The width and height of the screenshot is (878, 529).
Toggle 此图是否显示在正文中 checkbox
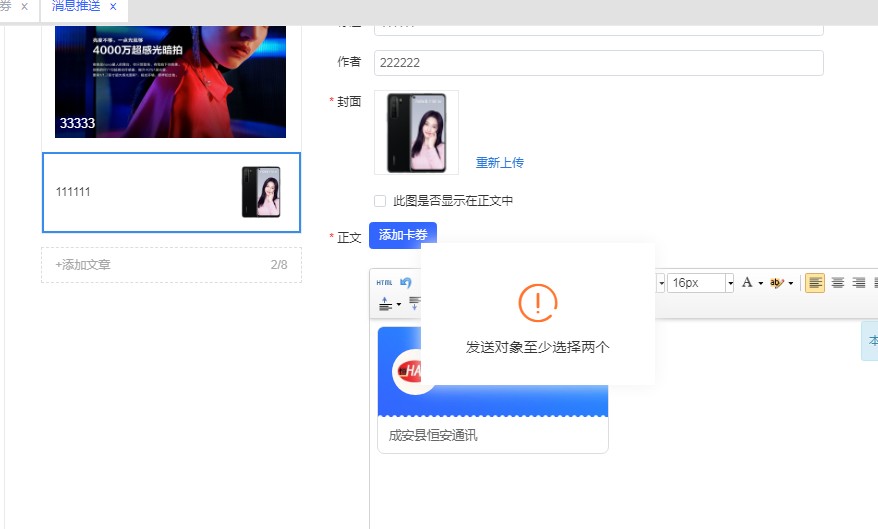click(380, 201)
